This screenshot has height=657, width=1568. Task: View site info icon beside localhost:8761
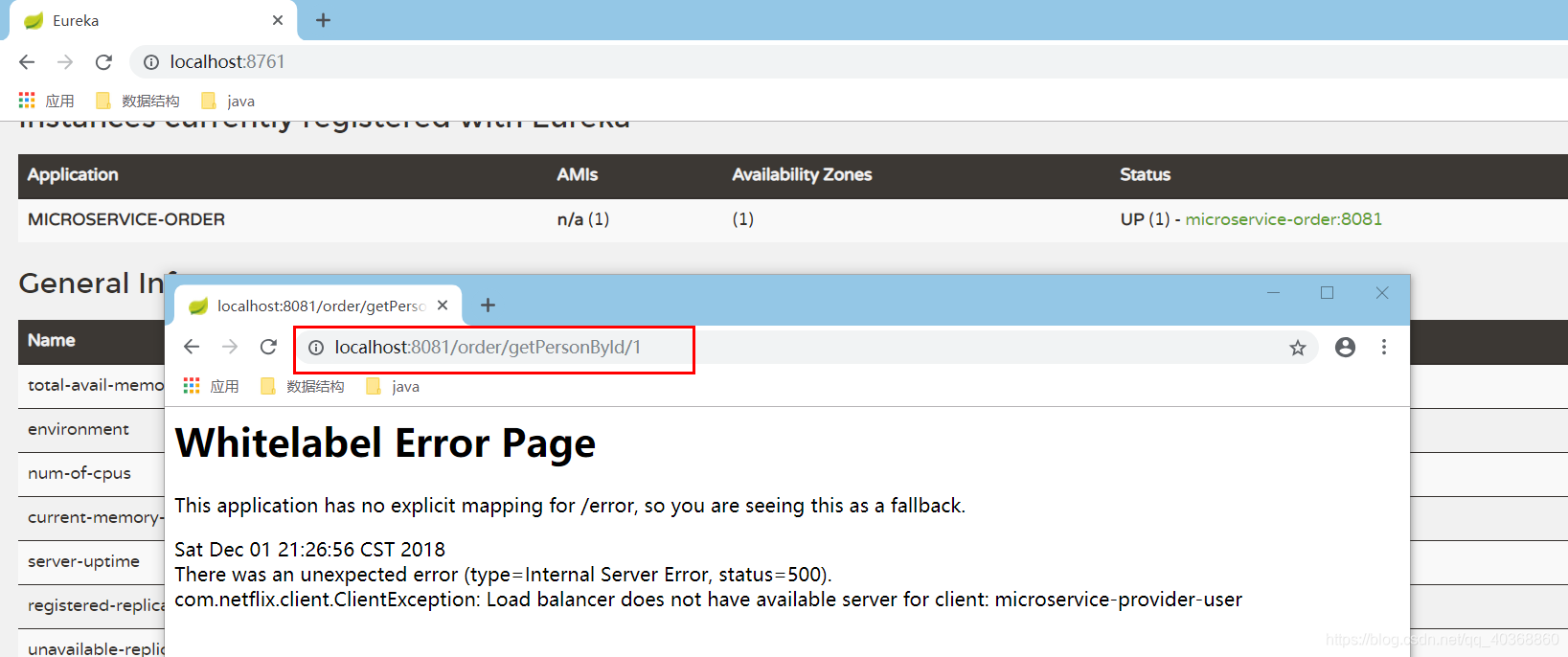click(x=151, y=62)
